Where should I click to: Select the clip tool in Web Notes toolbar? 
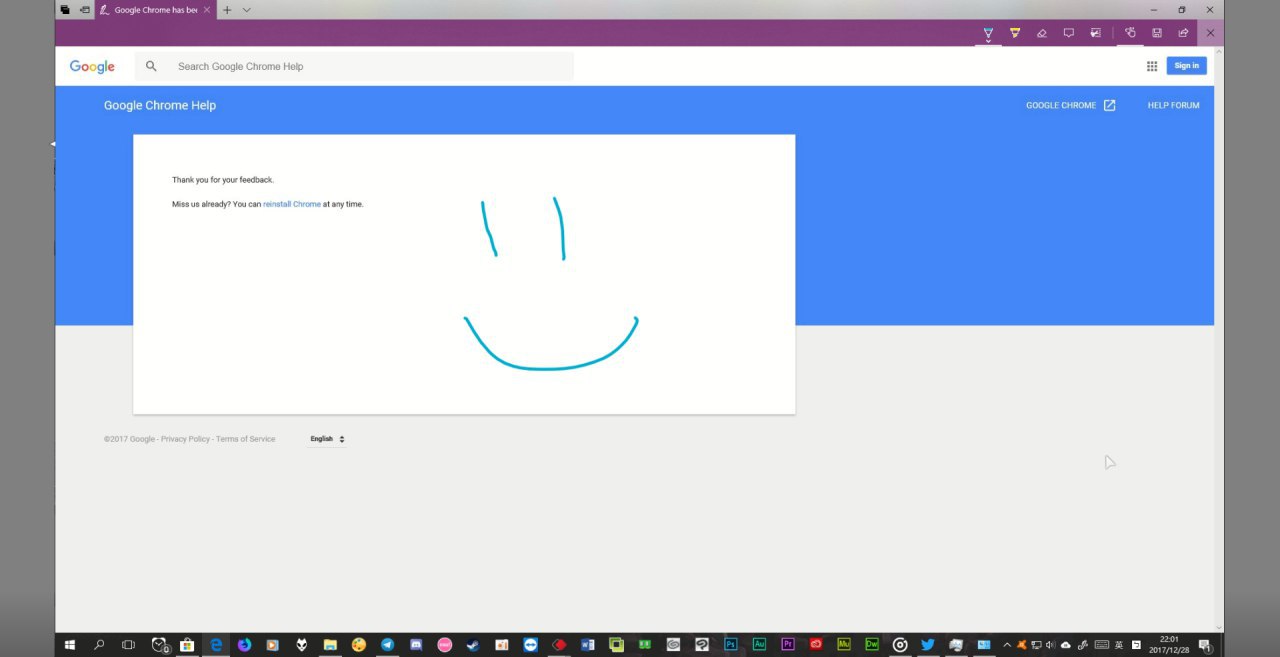point(1095,33)
